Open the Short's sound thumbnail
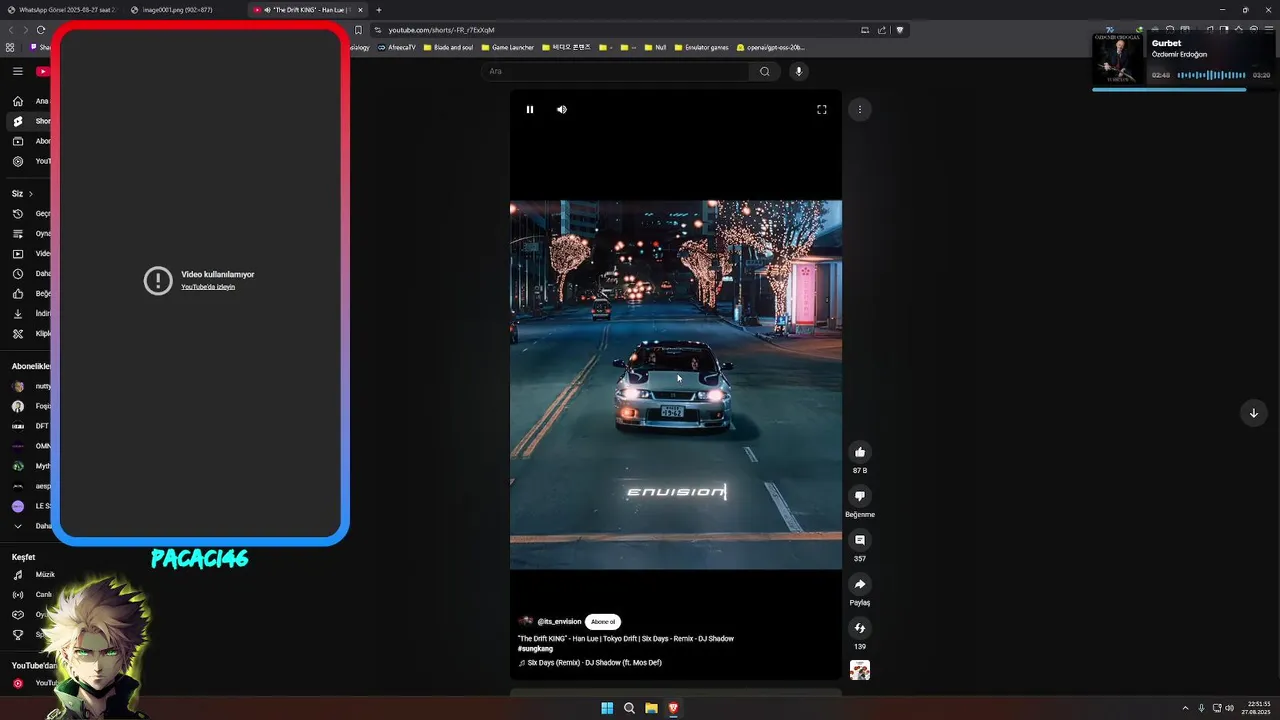 click(x=860, y=670)
